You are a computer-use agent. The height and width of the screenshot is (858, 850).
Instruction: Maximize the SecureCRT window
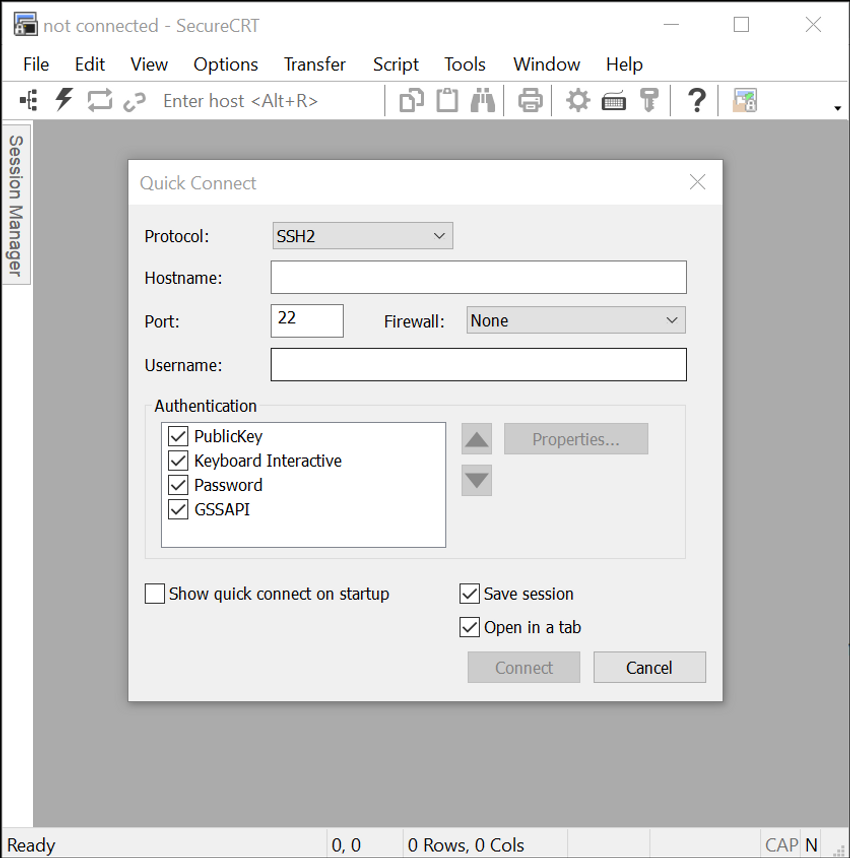pos(741,25)
